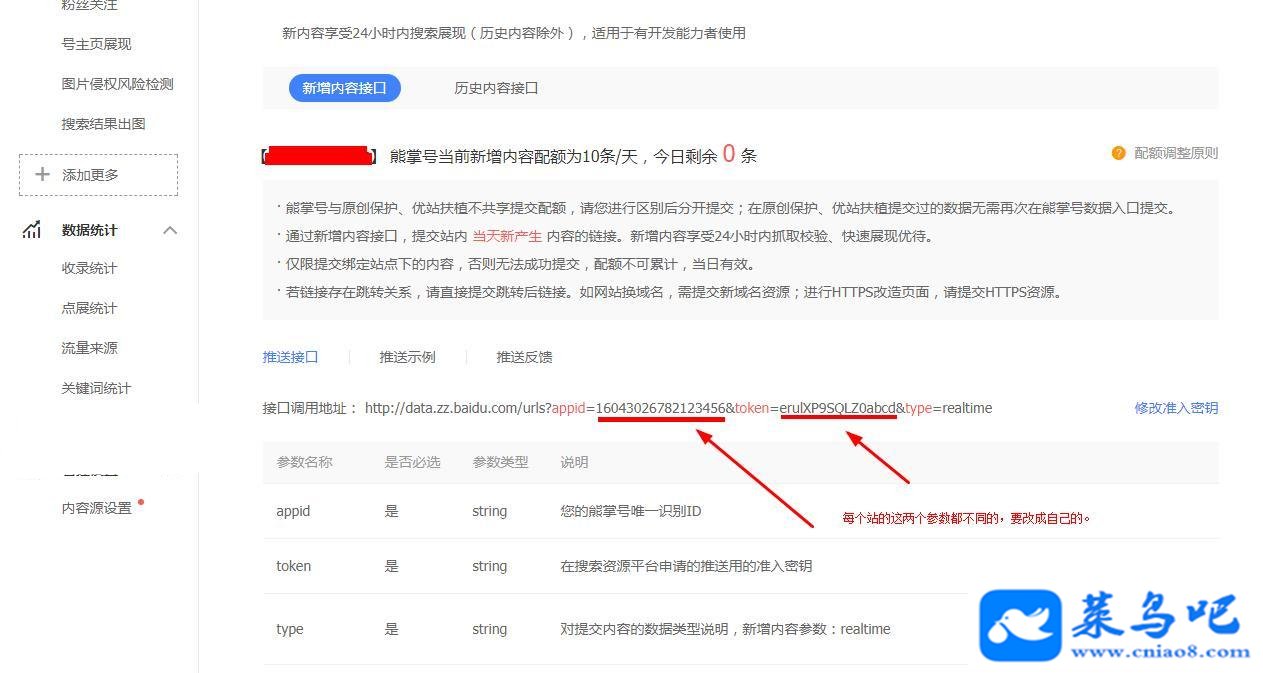The height and width of the screenshot is (673, 1263).
Task: Click the red 当天新产生 text
Action: coord(507,237)
